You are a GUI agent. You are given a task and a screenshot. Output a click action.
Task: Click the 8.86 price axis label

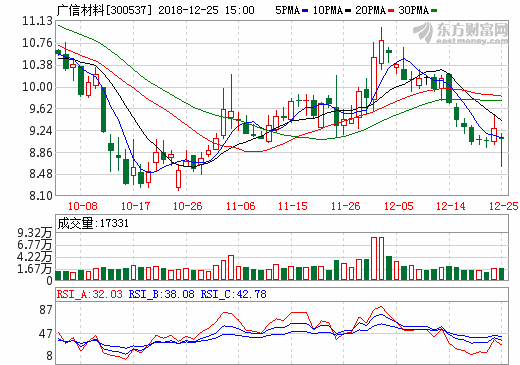[x=41, y=152]
